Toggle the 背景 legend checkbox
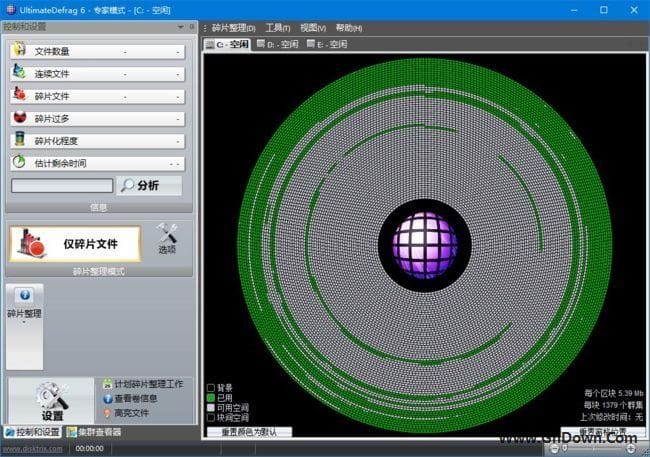 pos(211,388)
